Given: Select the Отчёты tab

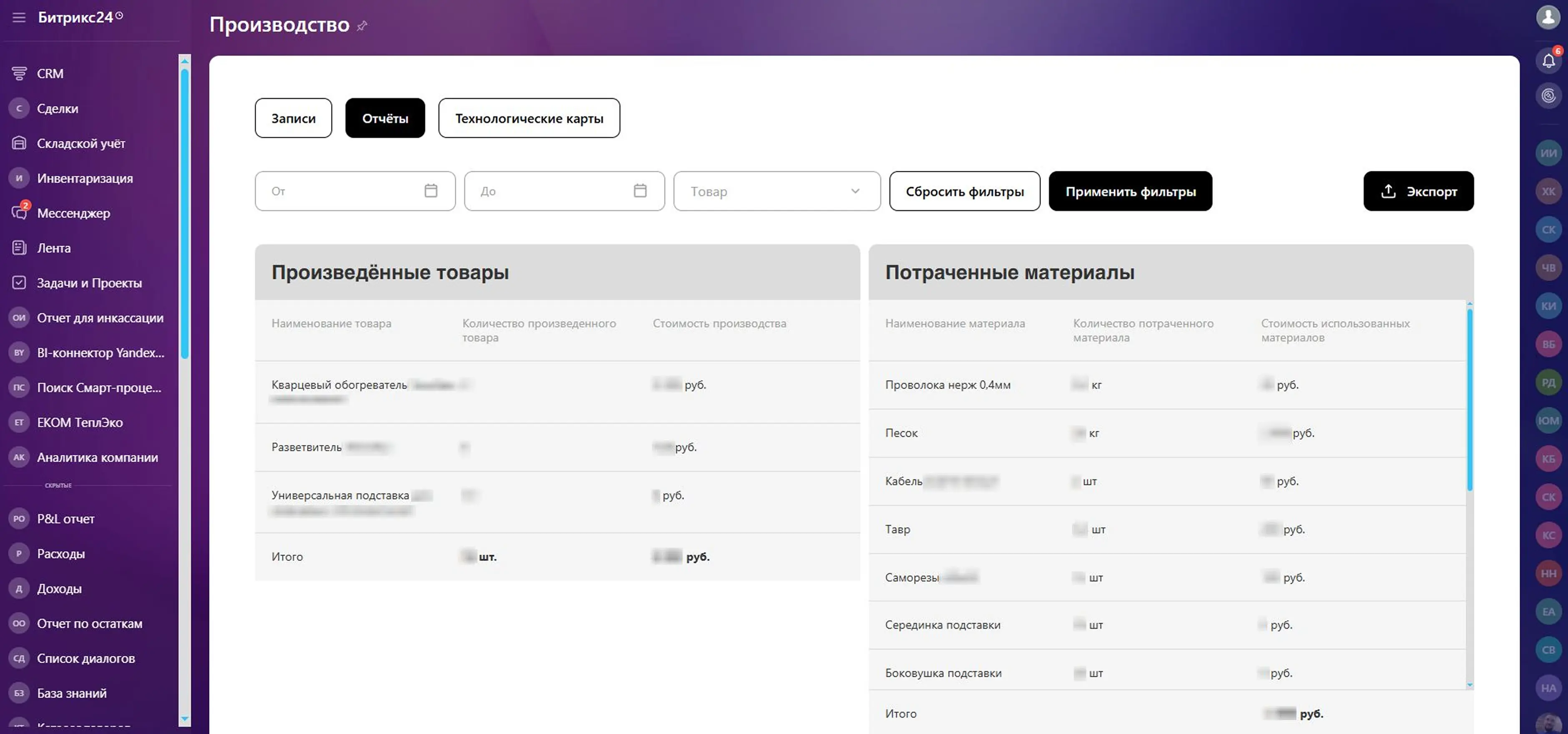Looking at the screenshot, I should (x=385, y=118).
